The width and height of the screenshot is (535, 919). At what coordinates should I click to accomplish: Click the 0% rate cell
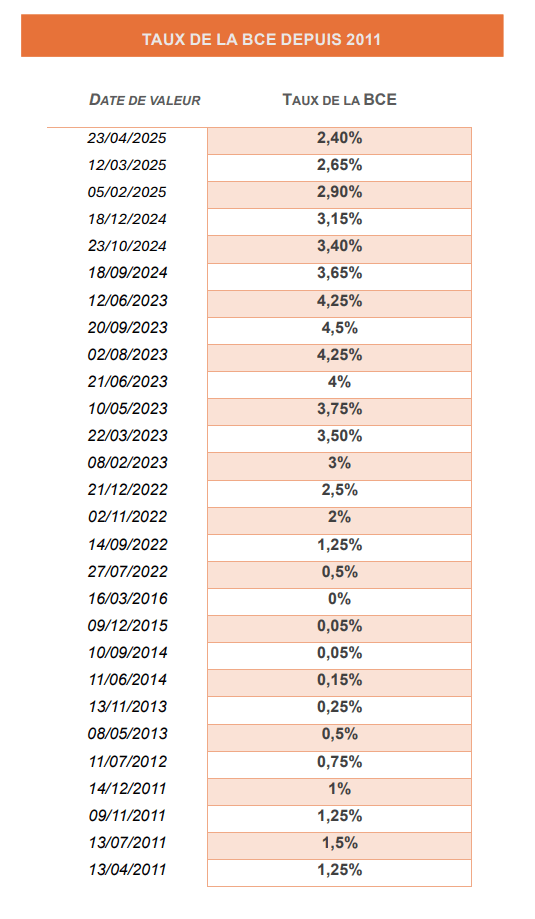click(x=339, y=601)
